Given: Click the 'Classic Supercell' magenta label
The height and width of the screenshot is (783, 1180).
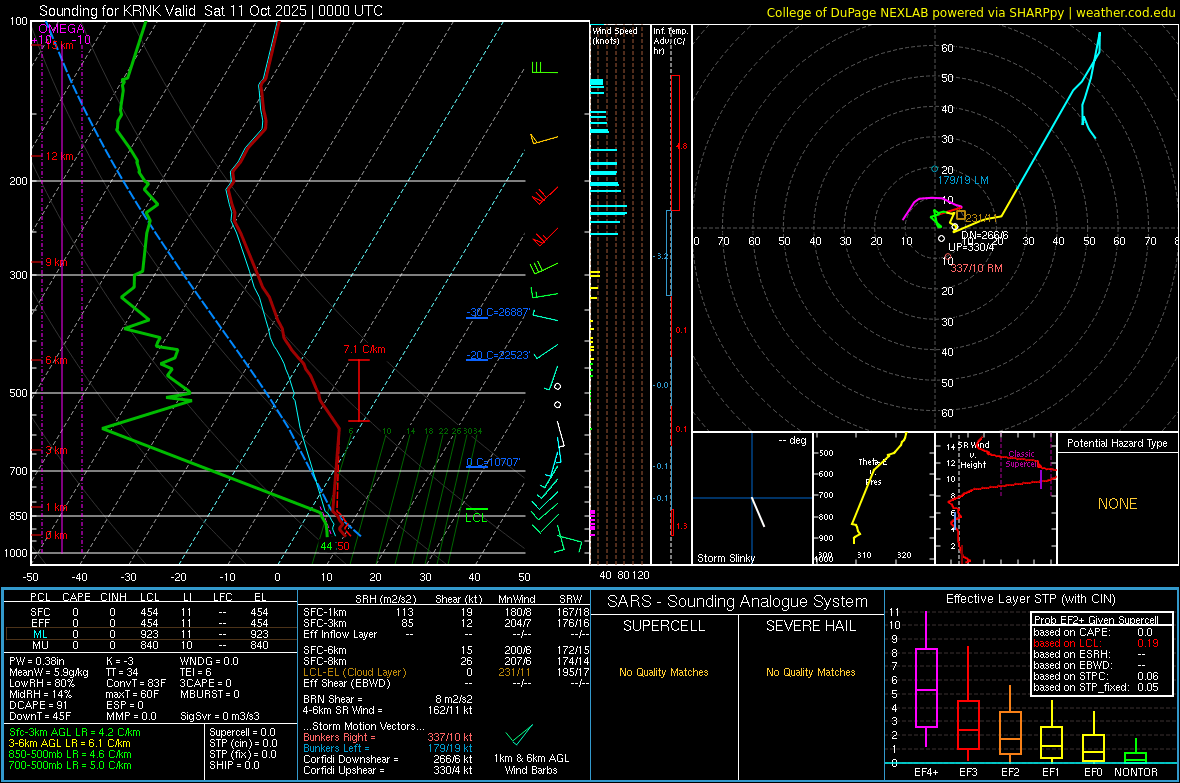Looking at the screenshot, I should (1021, 459).
